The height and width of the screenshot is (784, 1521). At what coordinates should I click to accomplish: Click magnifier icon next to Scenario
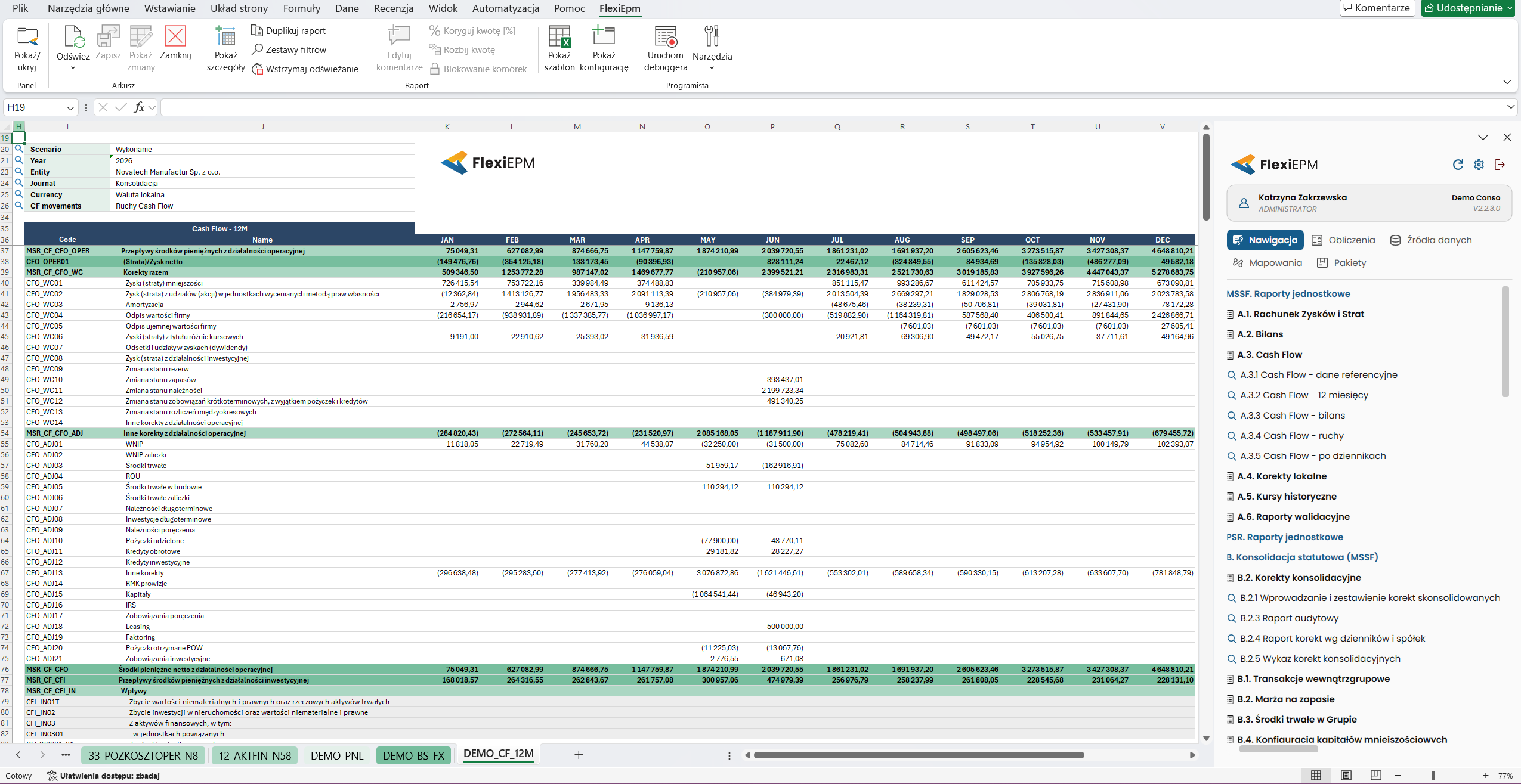(18, 149)
